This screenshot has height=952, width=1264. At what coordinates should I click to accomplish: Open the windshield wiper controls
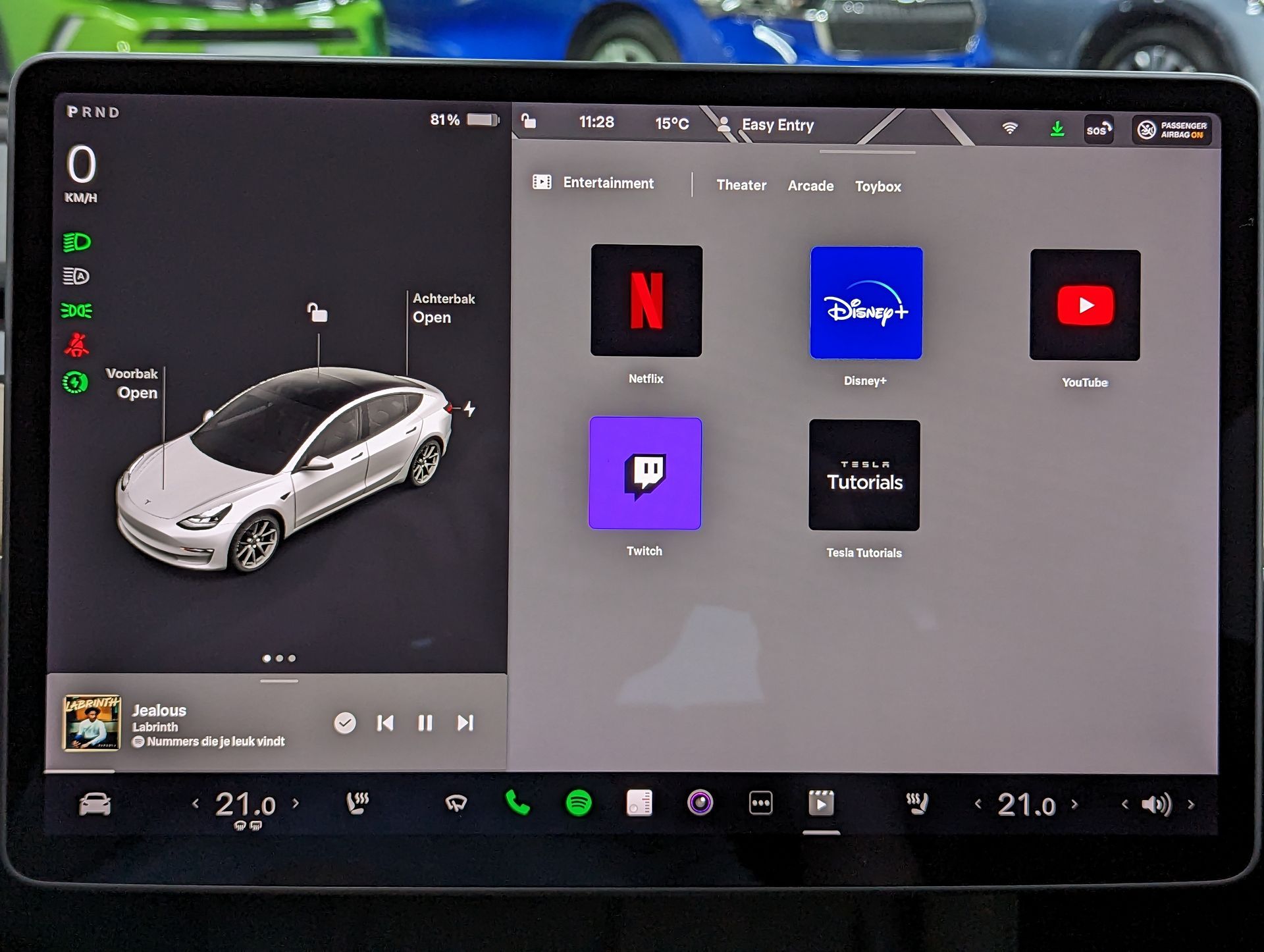tap(456, 803)
